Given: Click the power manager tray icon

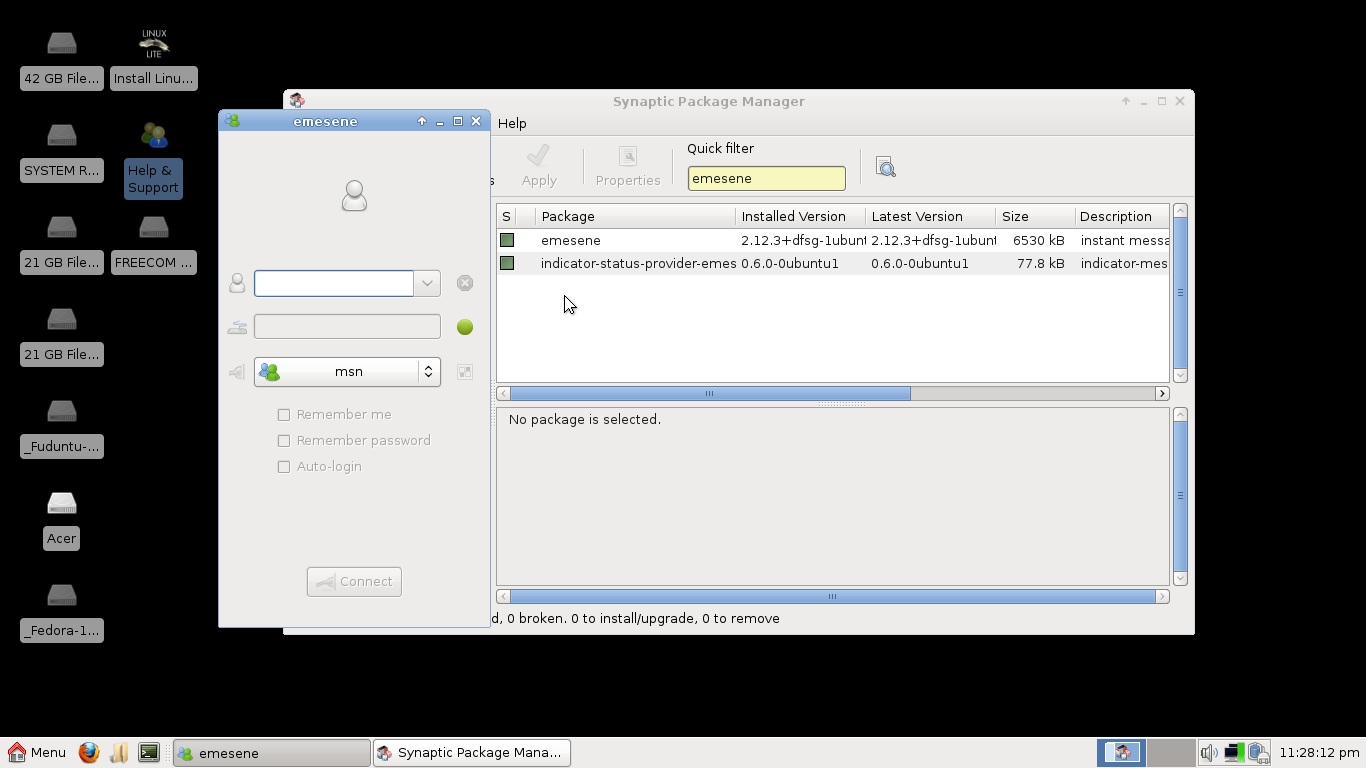Looking at the screenshot, I should pyautogui.click(x=1258, y=752).
